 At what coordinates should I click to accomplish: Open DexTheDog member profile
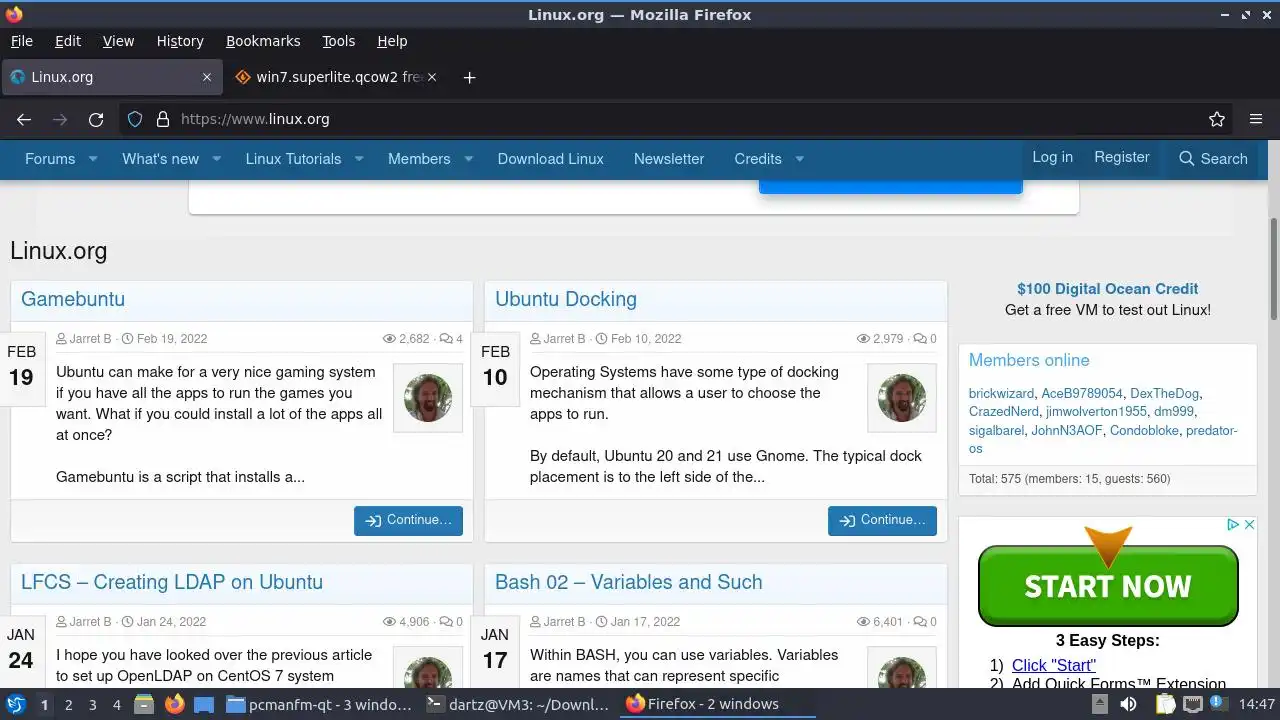(1165, 394)
